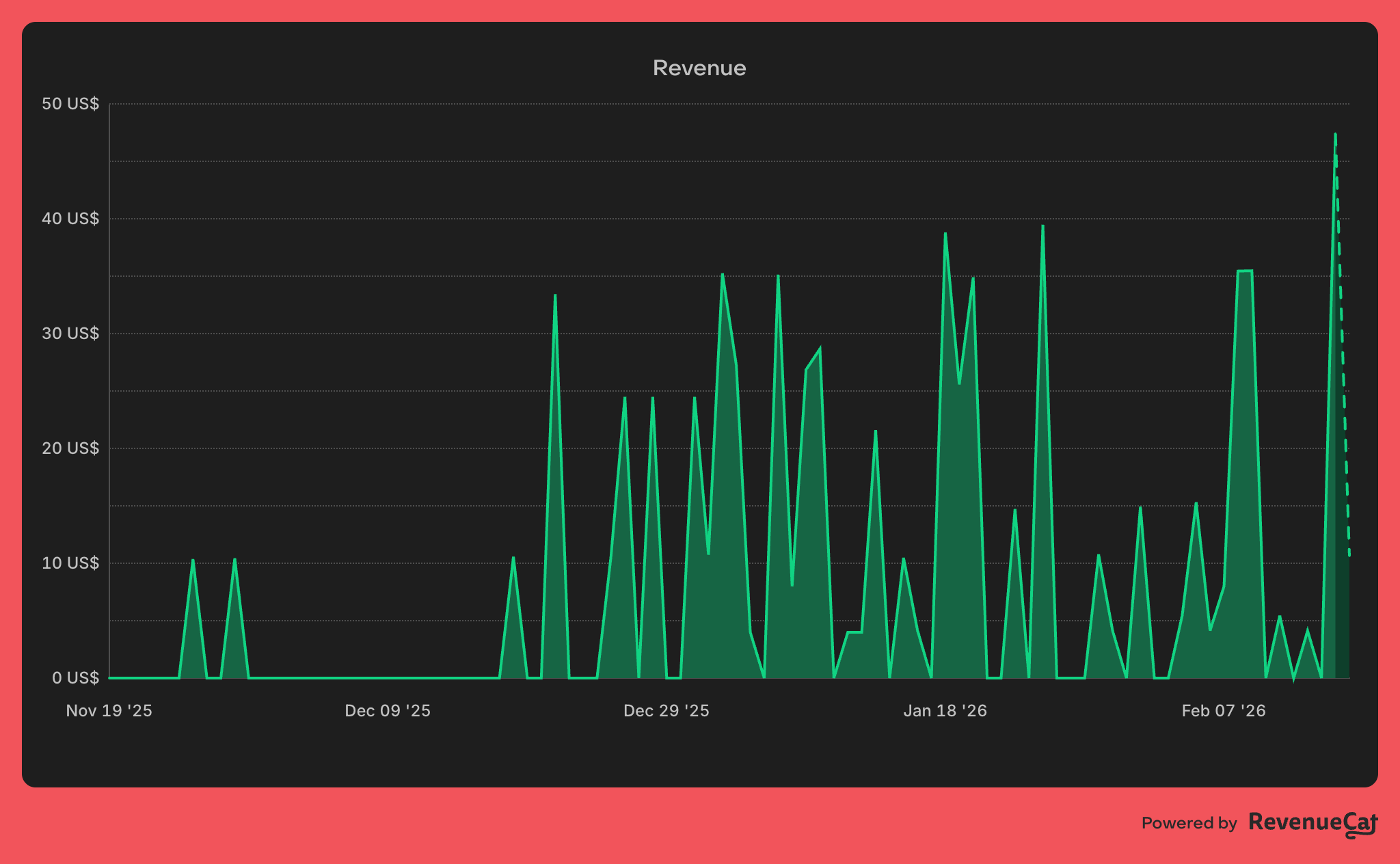Click the Dec 29 '25 date label
The height and width of the screenshot is (864, 1400).
click(x=666, y=711)
